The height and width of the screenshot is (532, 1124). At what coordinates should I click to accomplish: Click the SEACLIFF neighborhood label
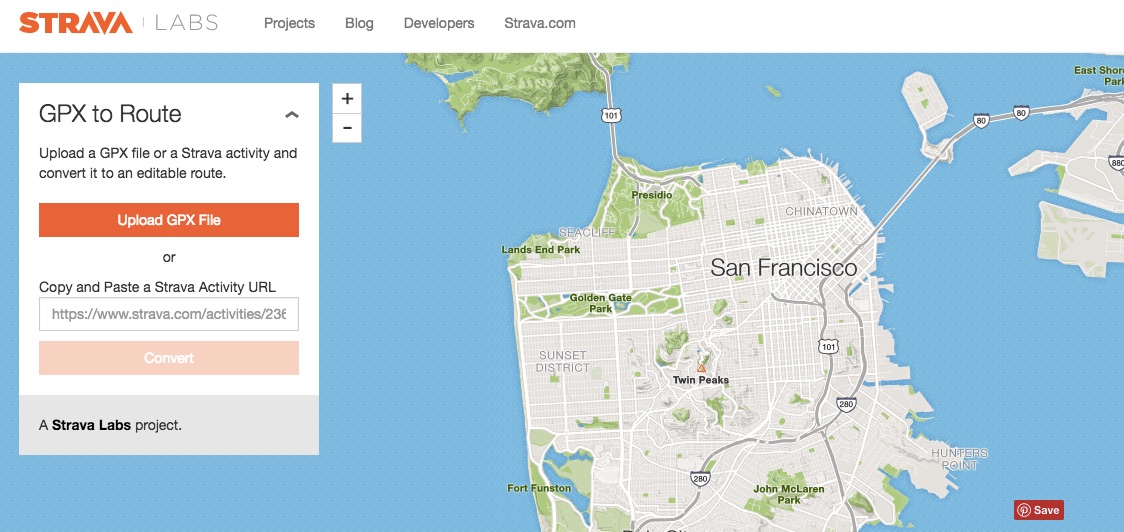click(x=586, y=232)
